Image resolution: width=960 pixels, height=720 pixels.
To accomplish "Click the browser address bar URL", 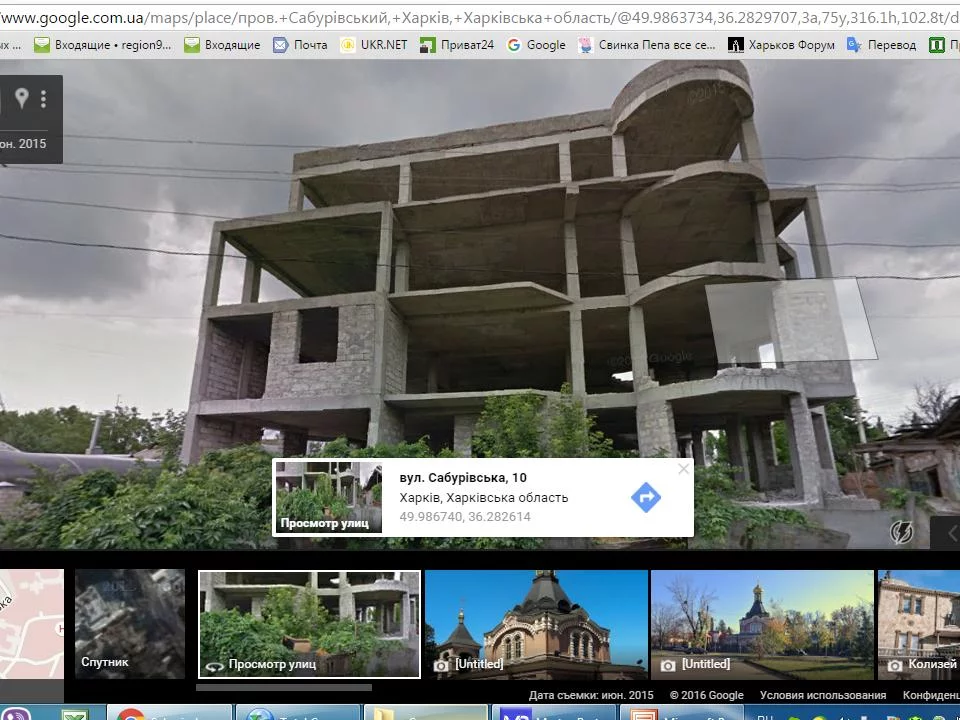I will [x=480, y=18].
